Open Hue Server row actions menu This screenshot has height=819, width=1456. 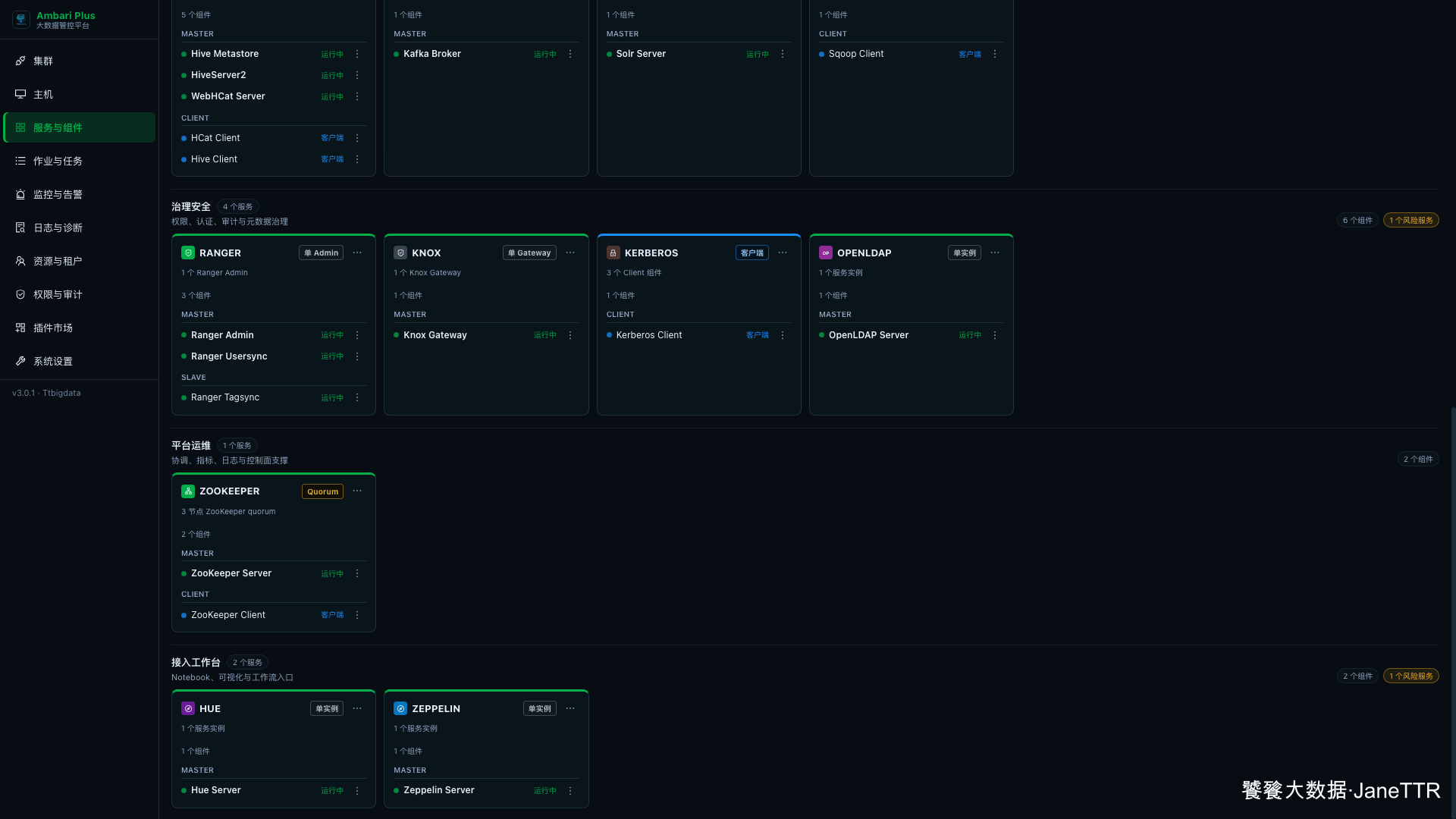coord(357,790)
